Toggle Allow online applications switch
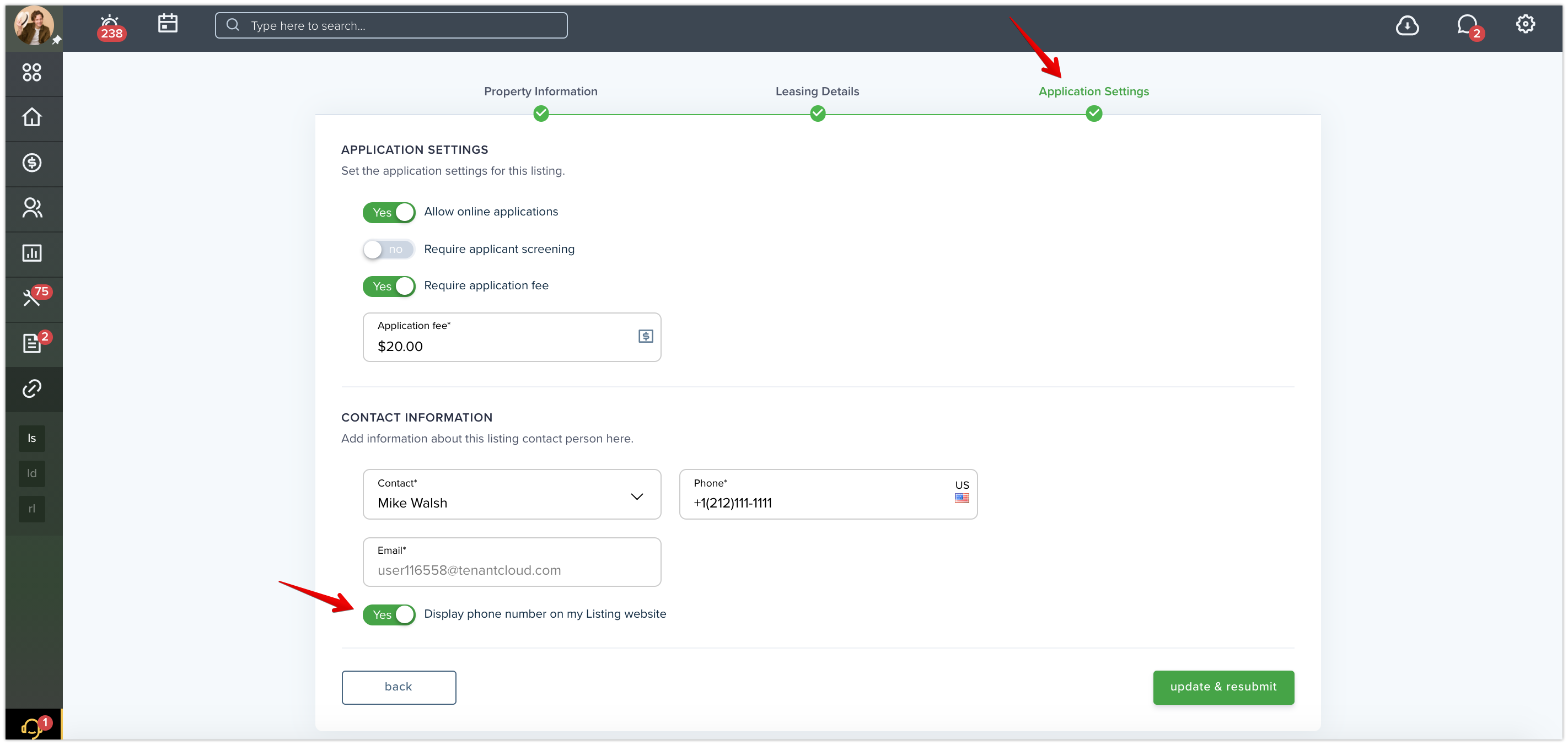1568x745 pixels. click(388, 212)
